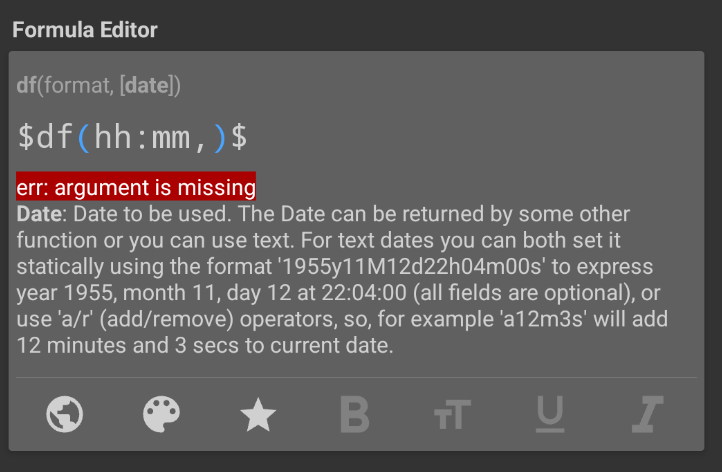Screen dimensions: 722x472
Task: Place cursor at blue closing parenthesis
Action: click(x=220, y=137)
